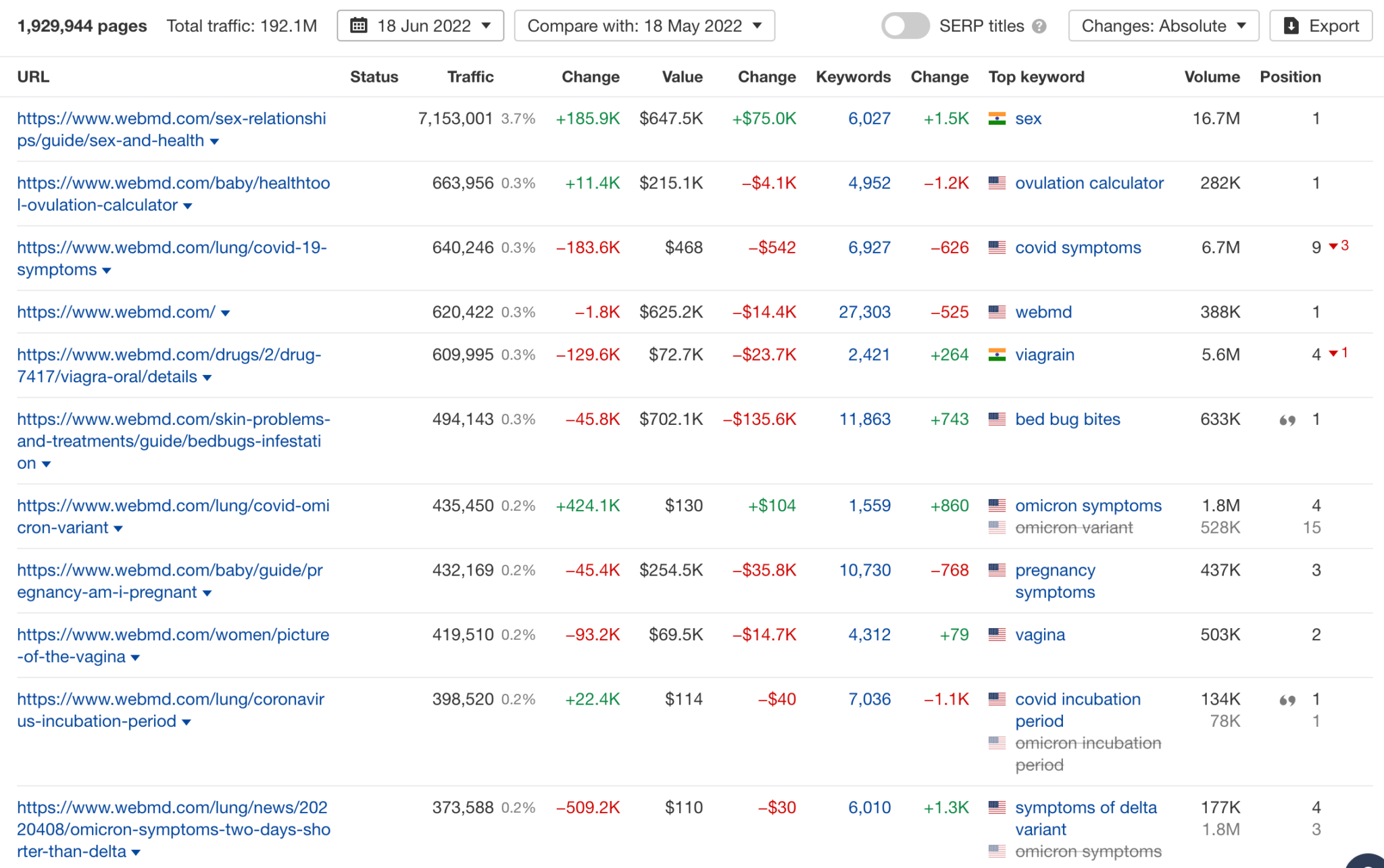Click the 27,303 keywords count link
Image resolution: width=1384 pixels, height=868 pixels.
point(864,312)
